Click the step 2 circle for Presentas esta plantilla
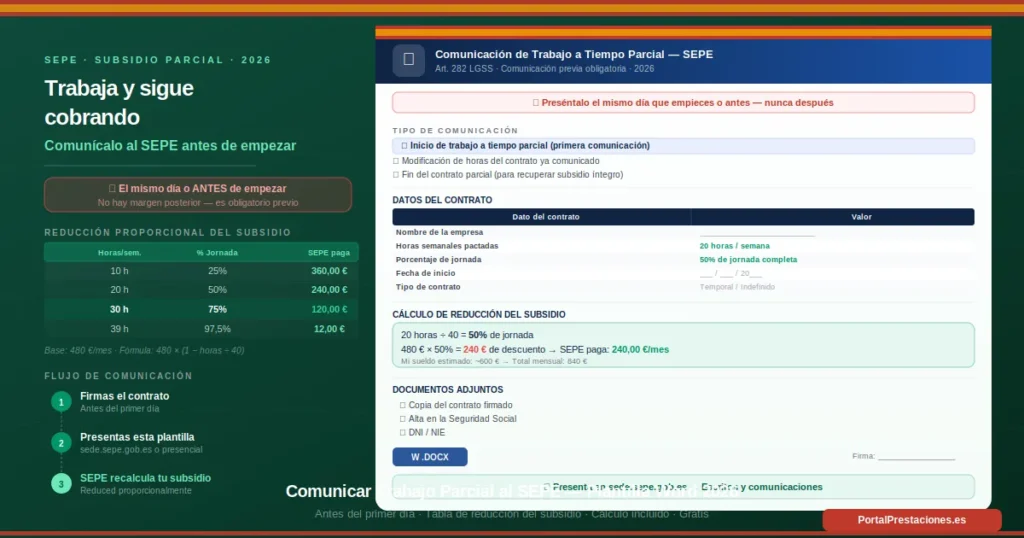Viewport: 1024px width, 538px height. tap(61, 443)
